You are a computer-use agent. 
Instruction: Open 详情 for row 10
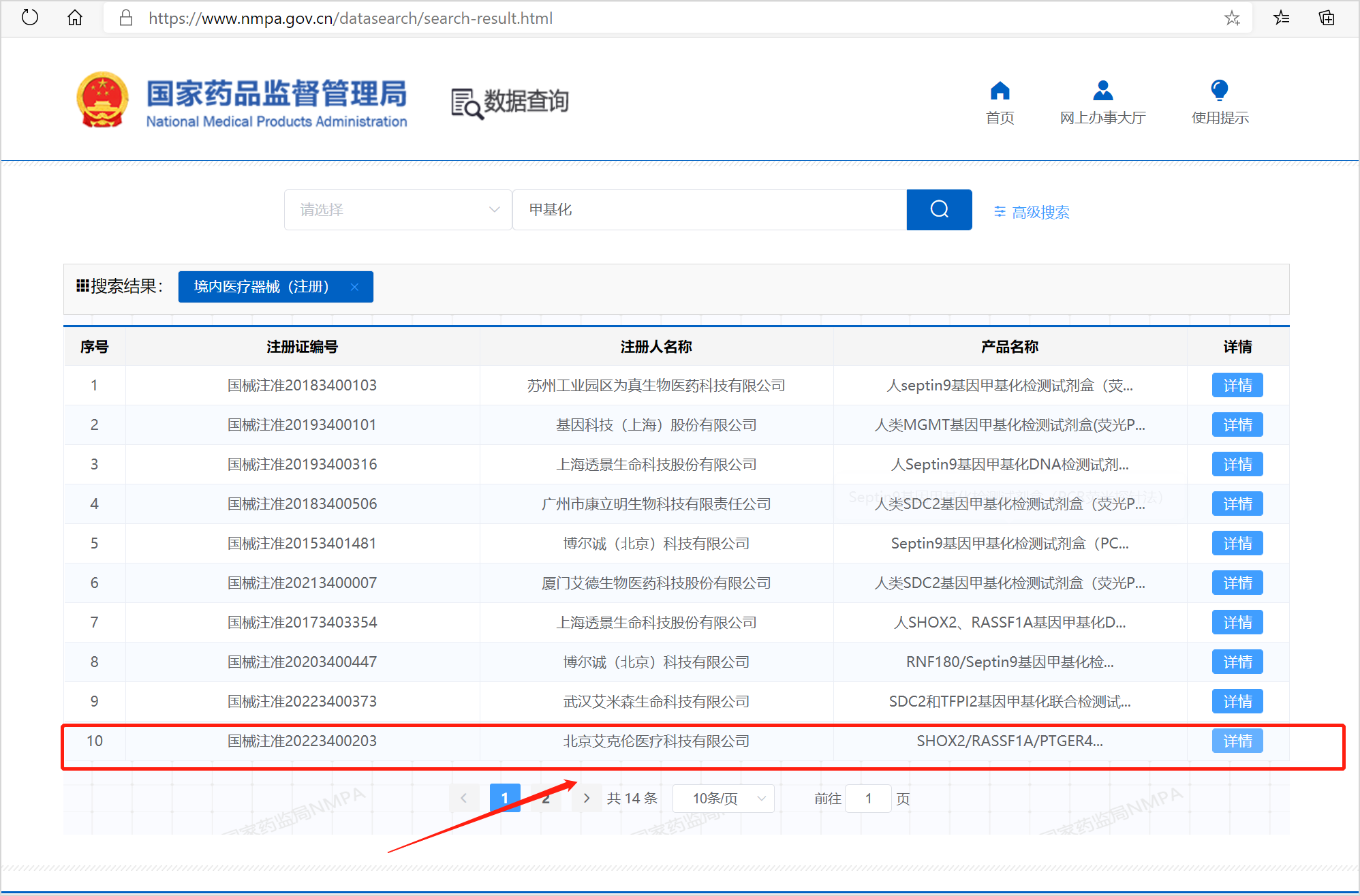click(x=1237, y=741)
